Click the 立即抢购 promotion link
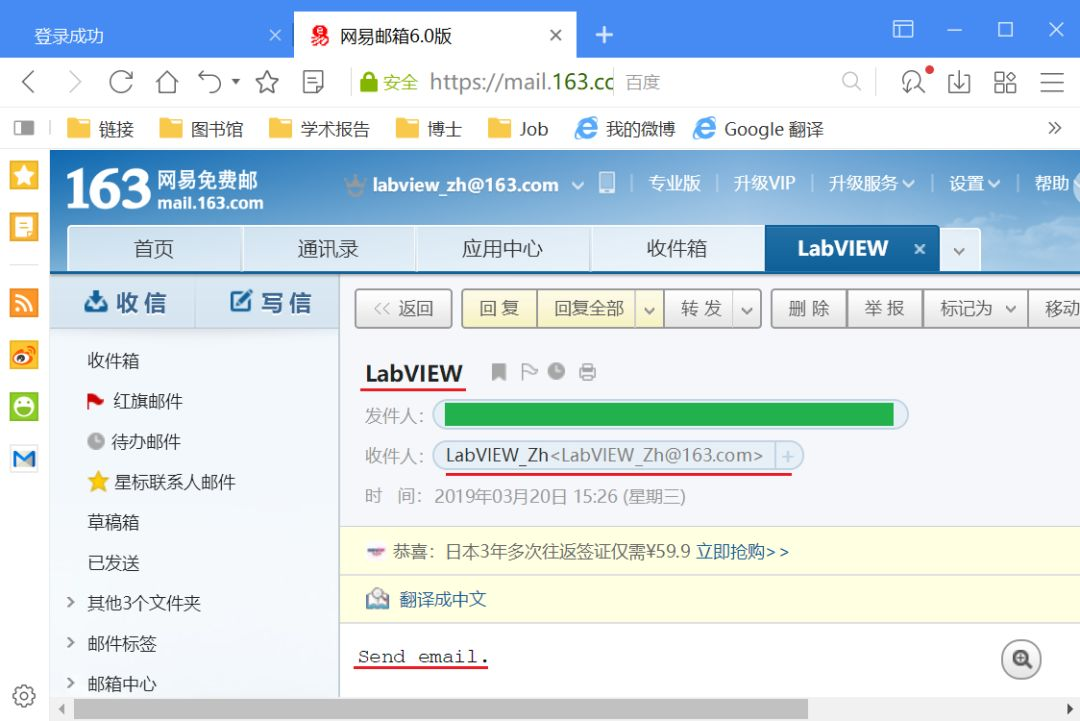 [742, 552]
